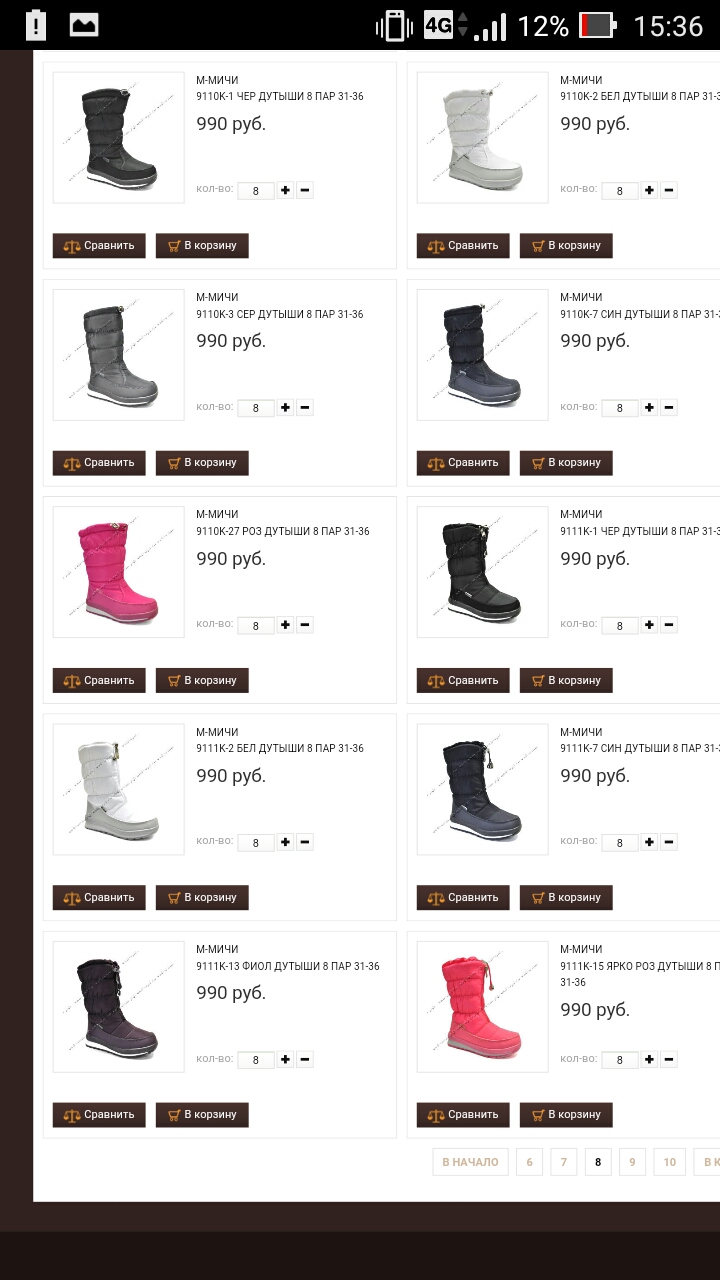Click plus icon for 9110K-27 pink boots

(x=285, y=625)
